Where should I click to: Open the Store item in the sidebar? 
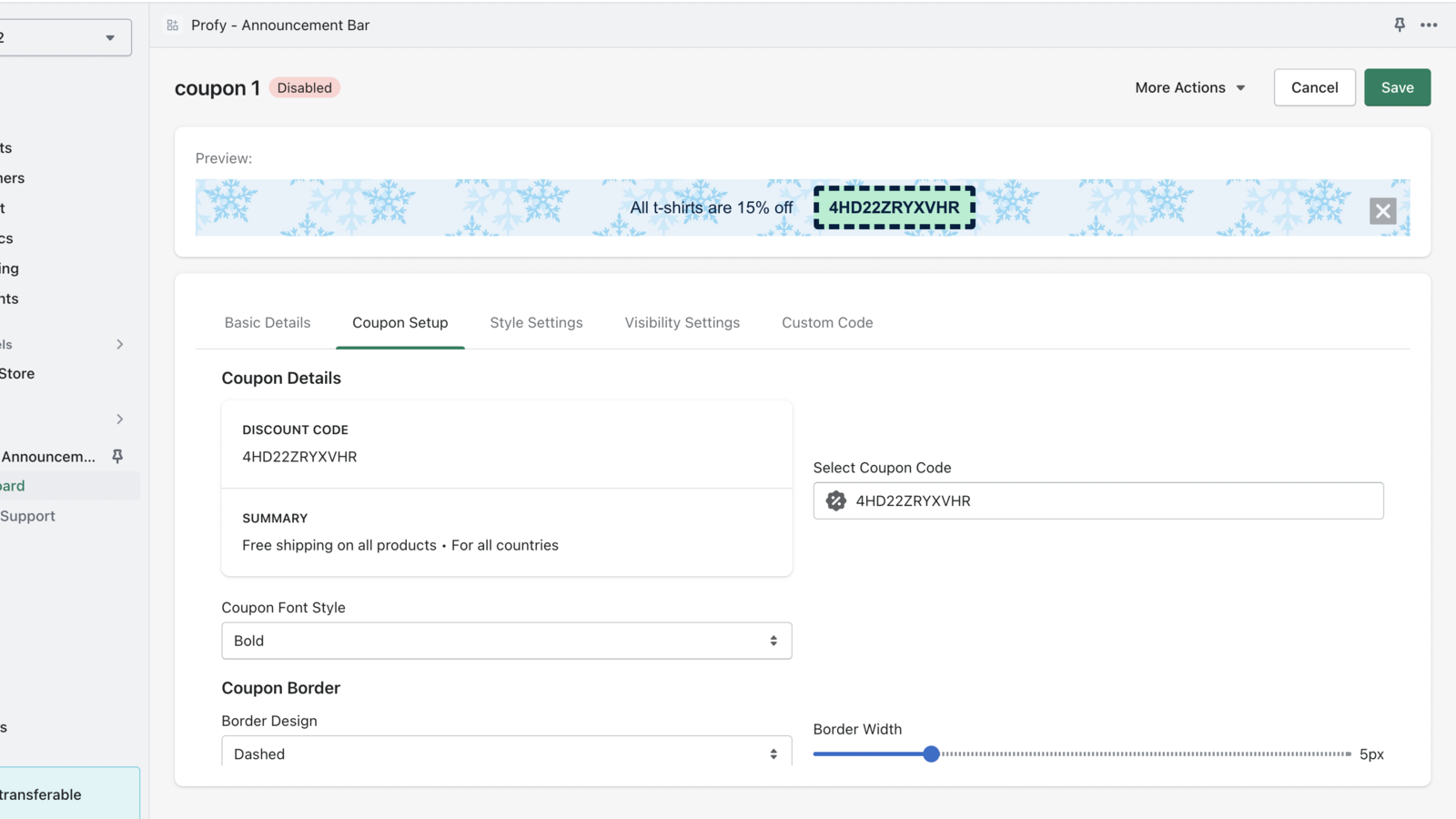[x=17, y=373]
